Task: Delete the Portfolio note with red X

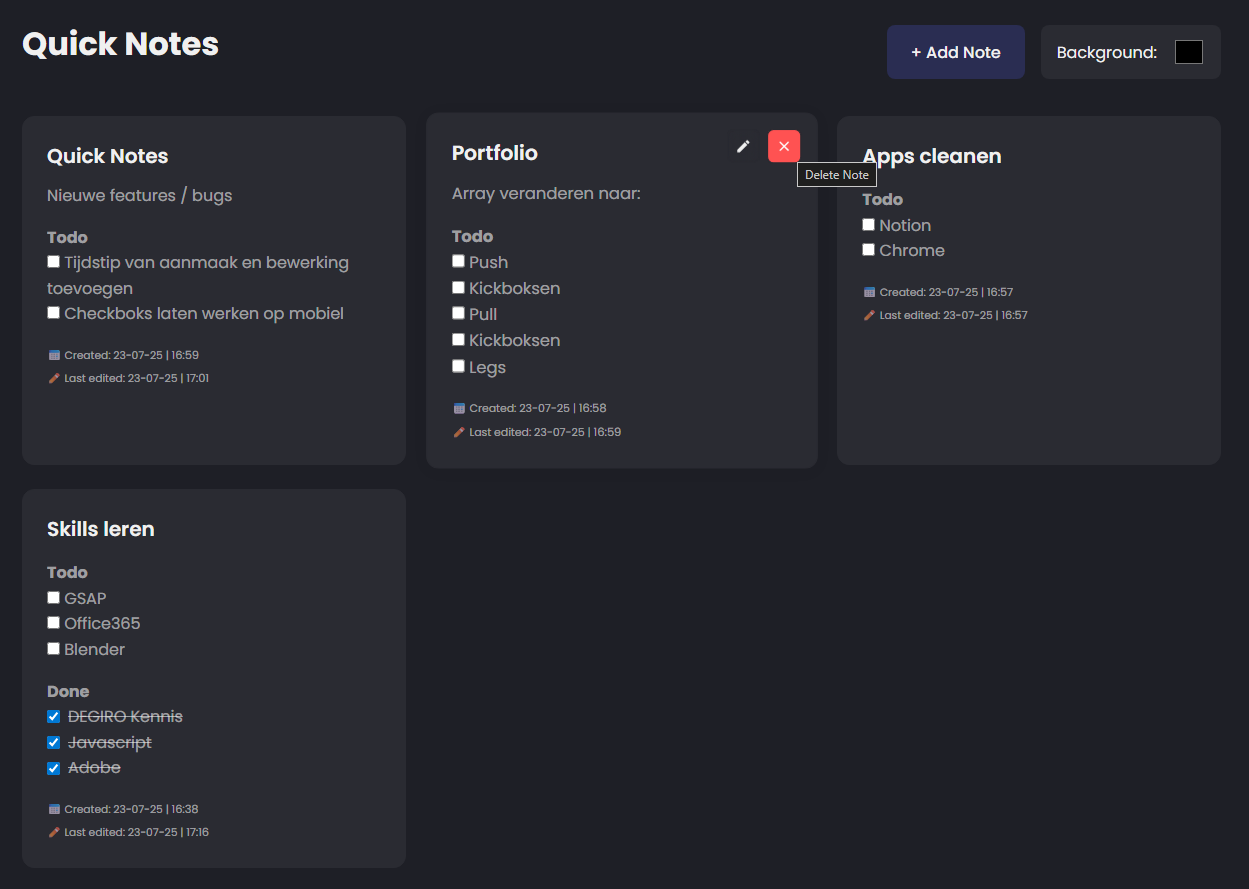Action: pyautogui.click(x=783, y=146)
